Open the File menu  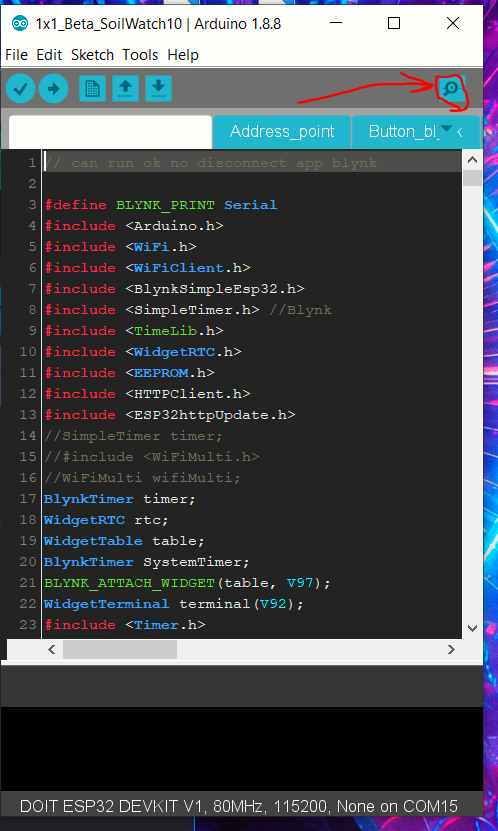(16, 55)
